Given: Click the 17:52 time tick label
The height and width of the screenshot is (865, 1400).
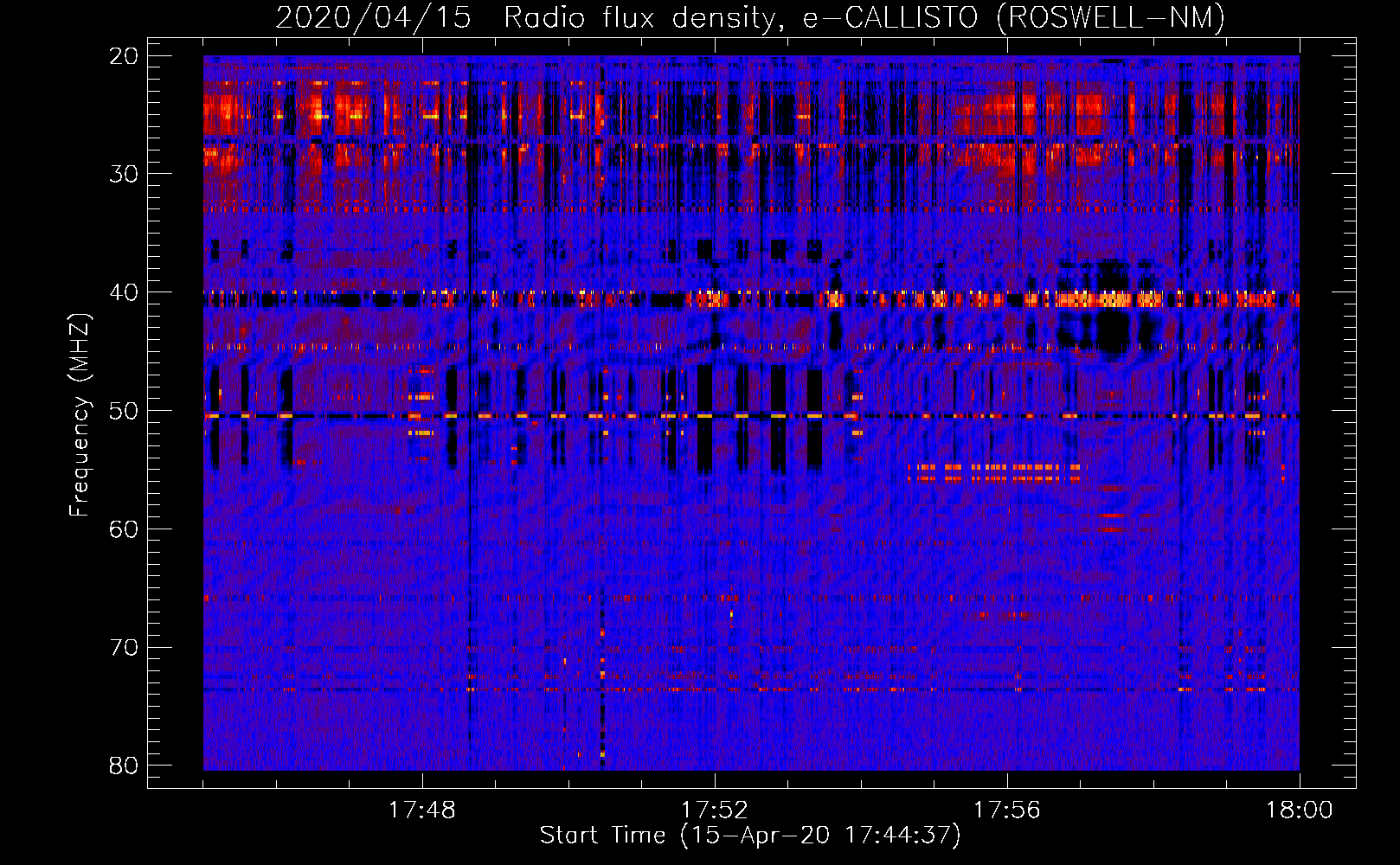Looking at the screenshot, I should point(715,811).
